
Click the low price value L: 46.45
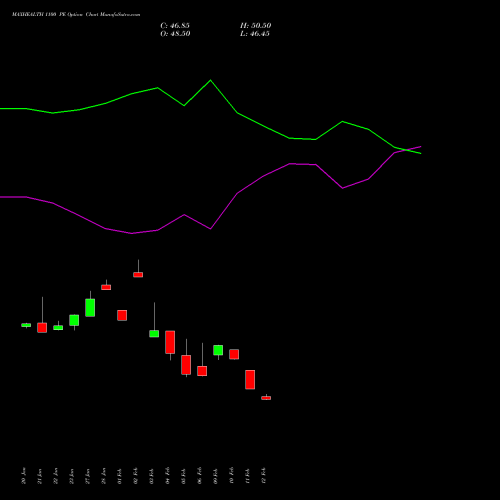pyautogui.click(x=255, y=34)
